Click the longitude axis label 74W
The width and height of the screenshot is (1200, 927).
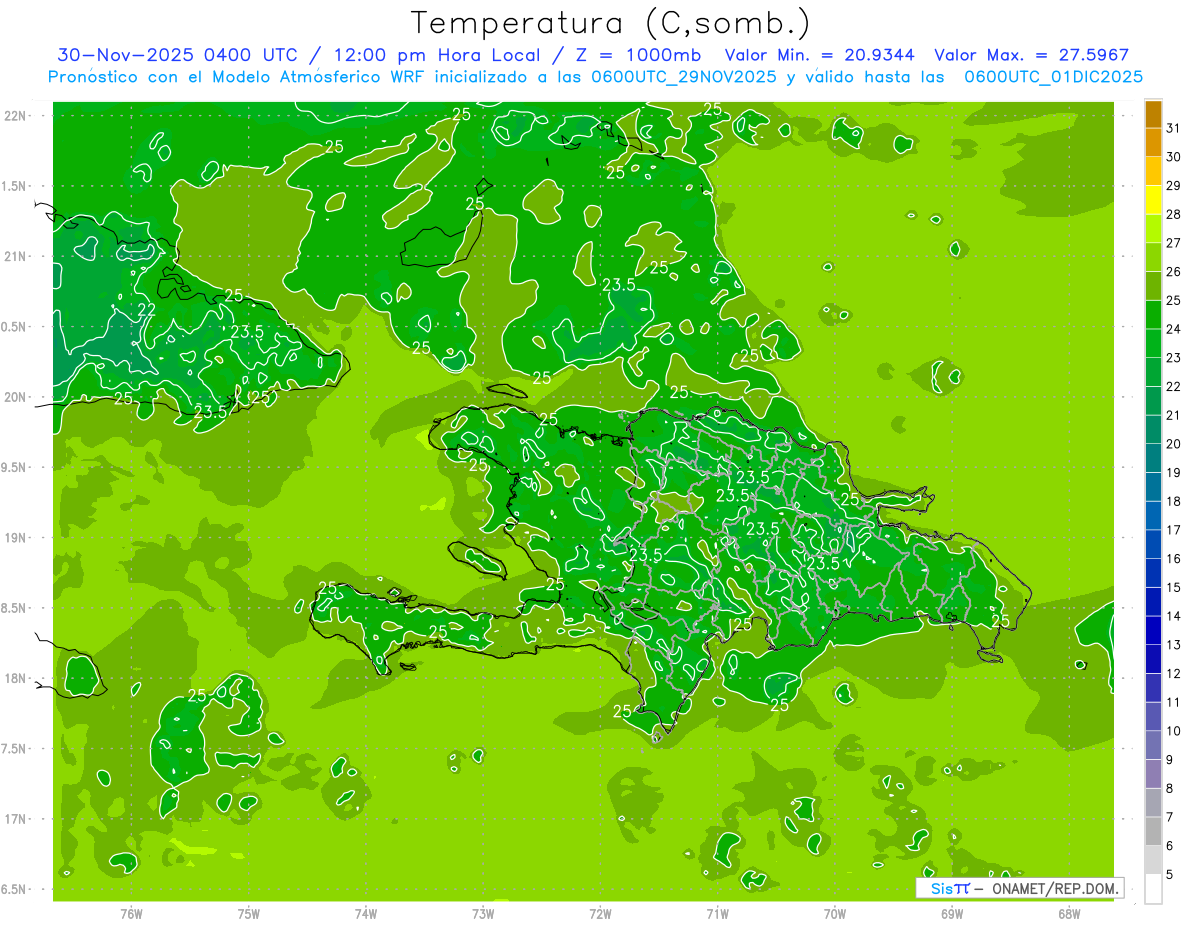366,914
